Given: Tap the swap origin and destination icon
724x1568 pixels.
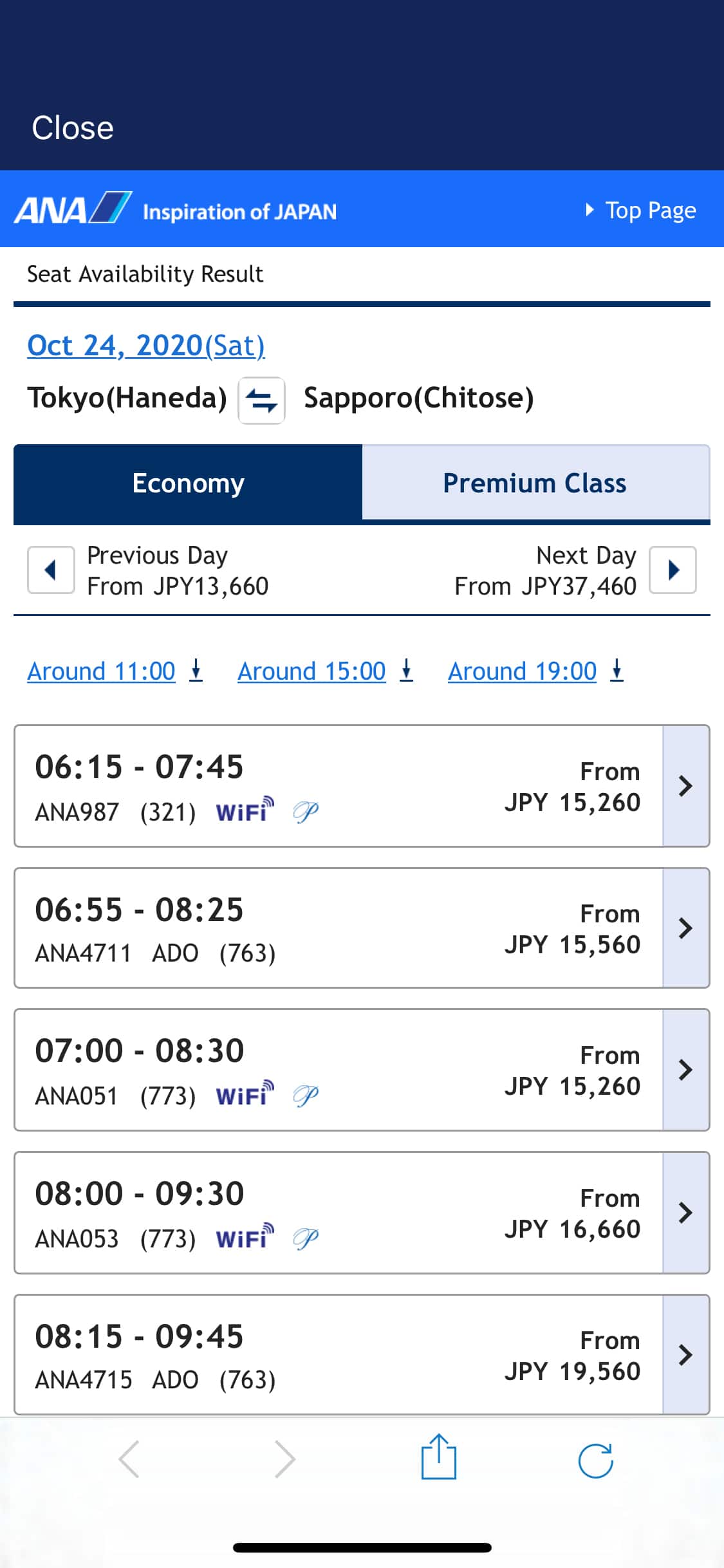Looking at the screenshot, I should pos(261,400).
